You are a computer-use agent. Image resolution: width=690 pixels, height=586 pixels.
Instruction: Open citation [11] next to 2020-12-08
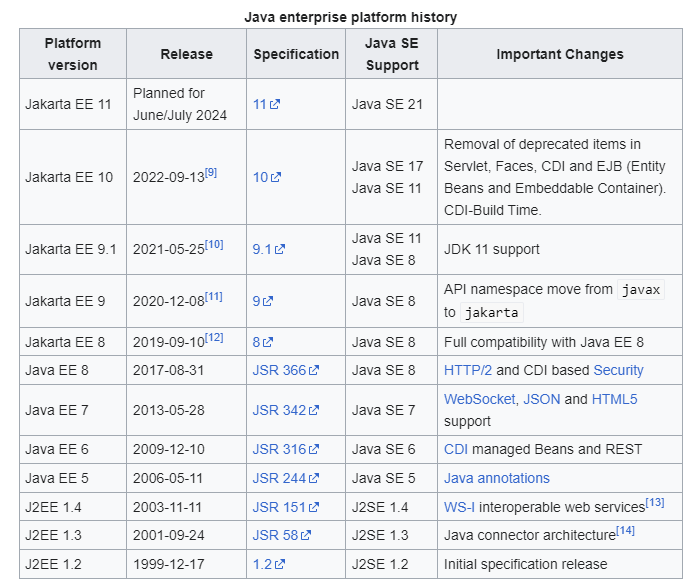(214, 297)
